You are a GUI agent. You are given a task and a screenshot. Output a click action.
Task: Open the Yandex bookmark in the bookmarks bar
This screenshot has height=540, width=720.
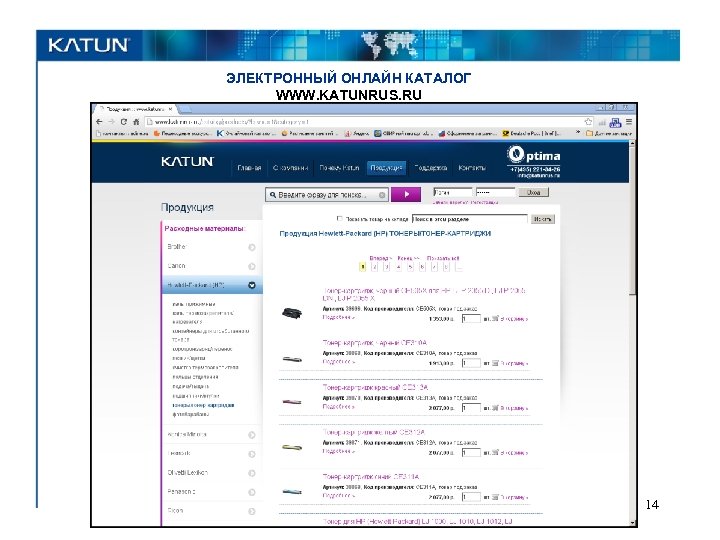357,134
